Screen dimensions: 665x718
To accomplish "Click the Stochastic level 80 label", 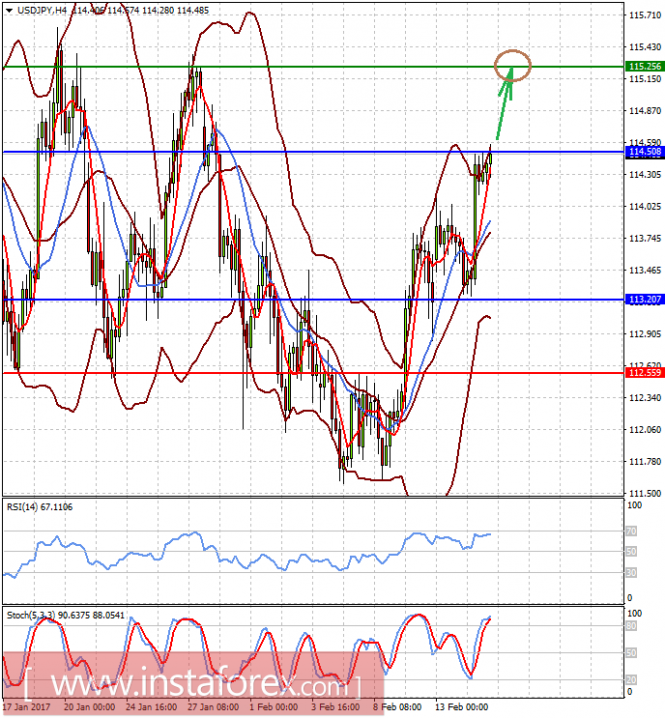I will click(631, 626).
